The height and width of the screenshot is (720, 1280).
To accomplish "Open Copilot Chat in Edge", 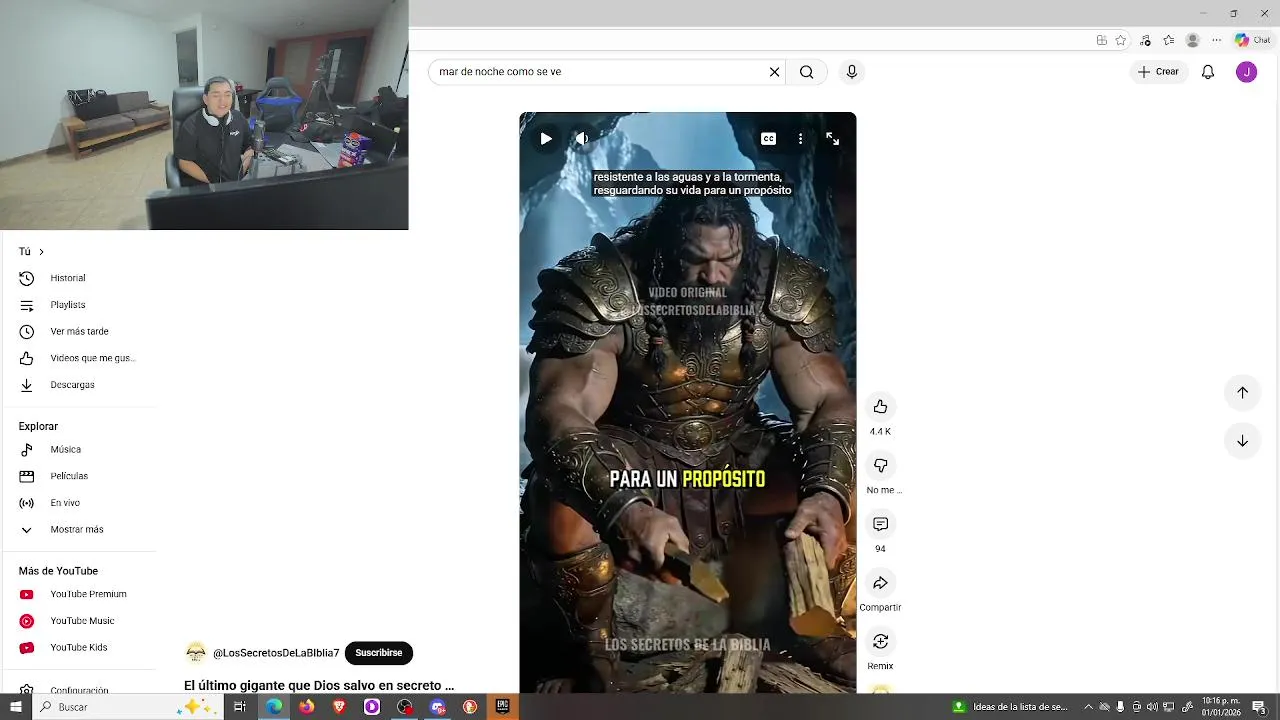I will pos(1253,41).
